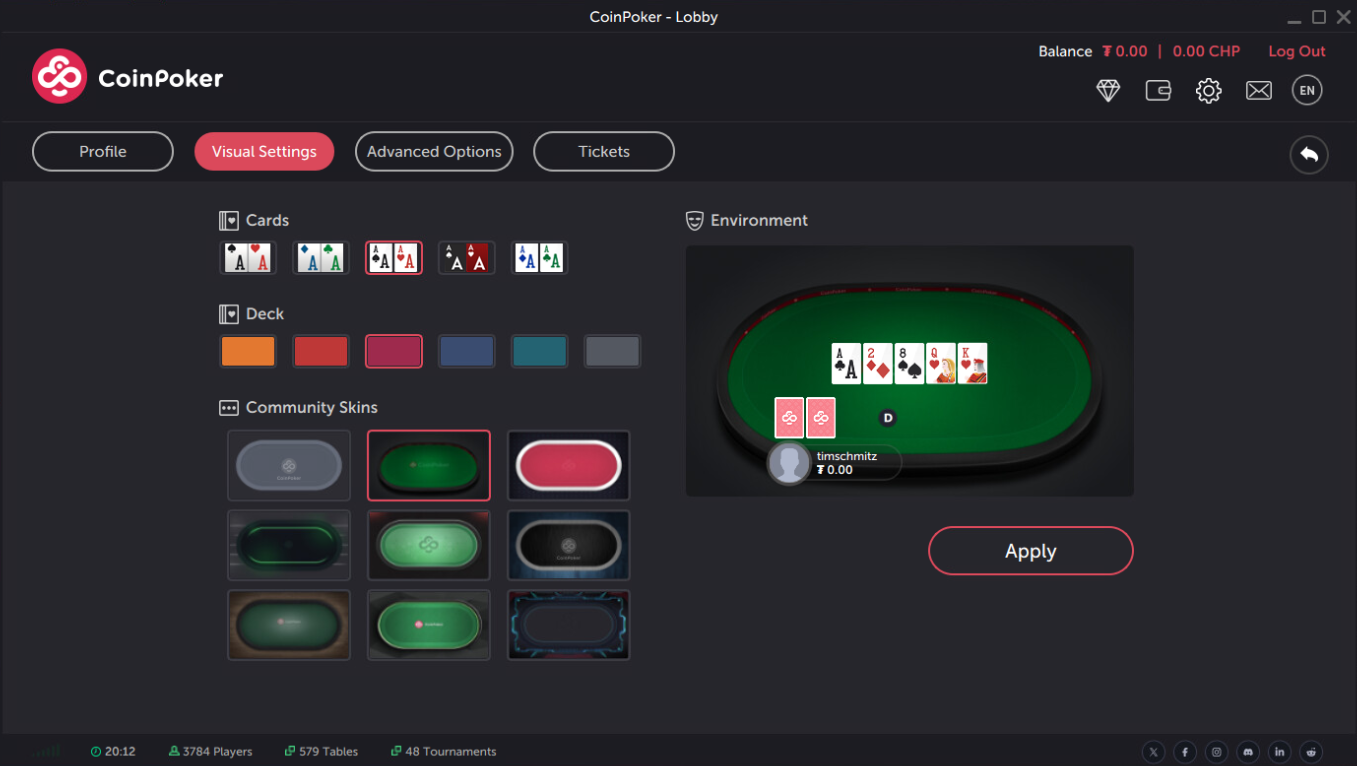Open the Profile tab

103,152
